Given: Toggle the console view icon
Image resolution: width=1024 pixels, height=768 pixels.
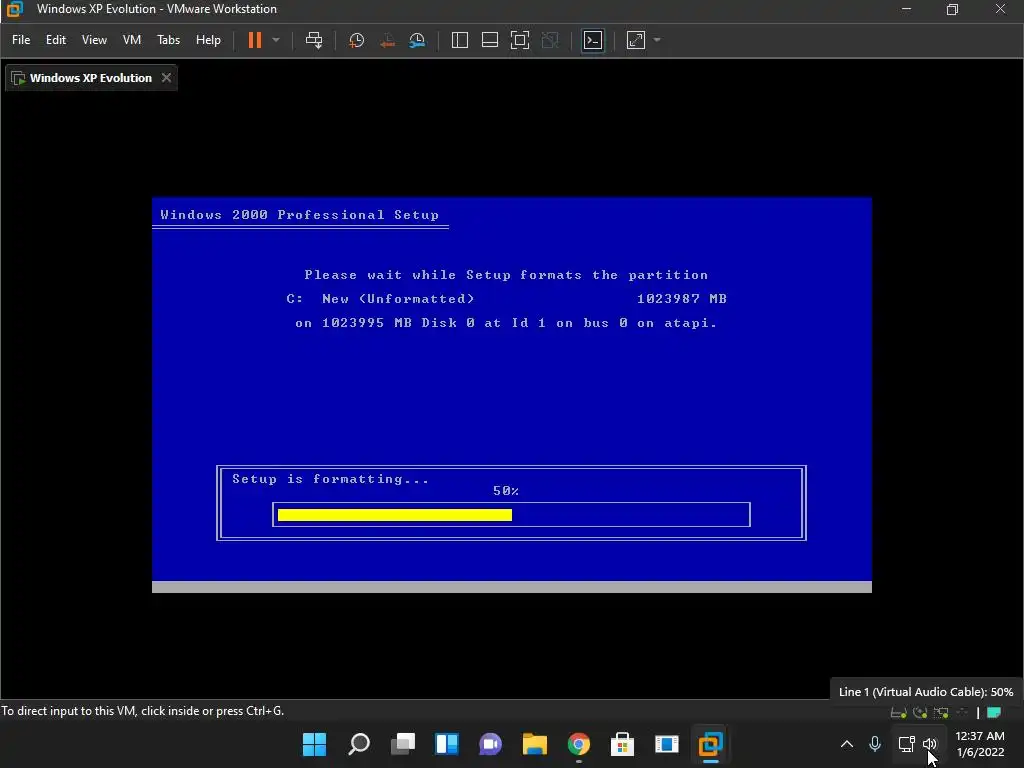Looking at the screenshot, I should click(x=593, y=40).
